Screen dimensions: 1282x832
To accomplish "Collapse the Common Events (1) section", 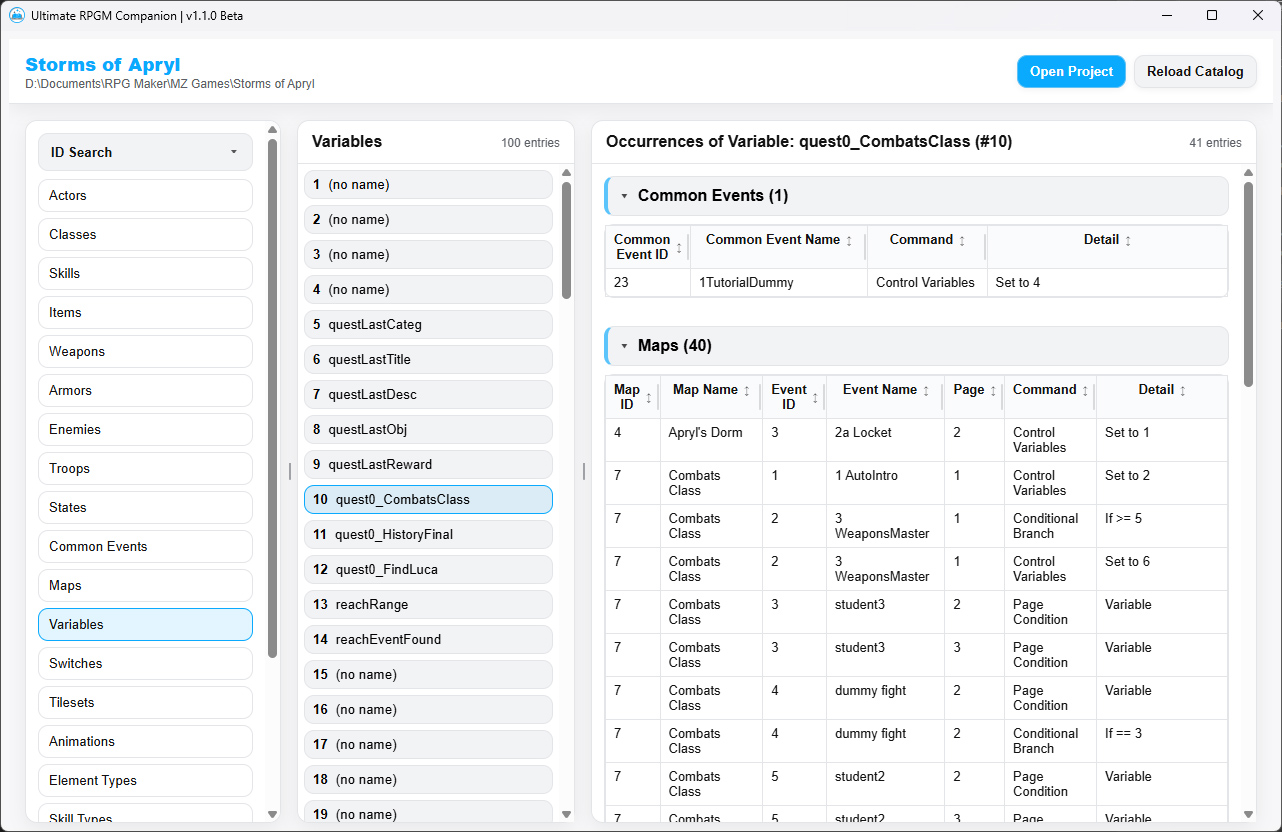I will point(624,196).
